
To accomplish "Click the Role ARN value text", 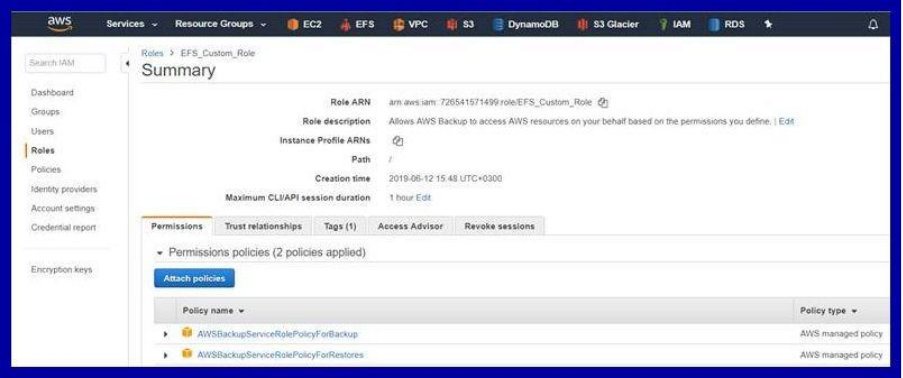I will [491, 103].
